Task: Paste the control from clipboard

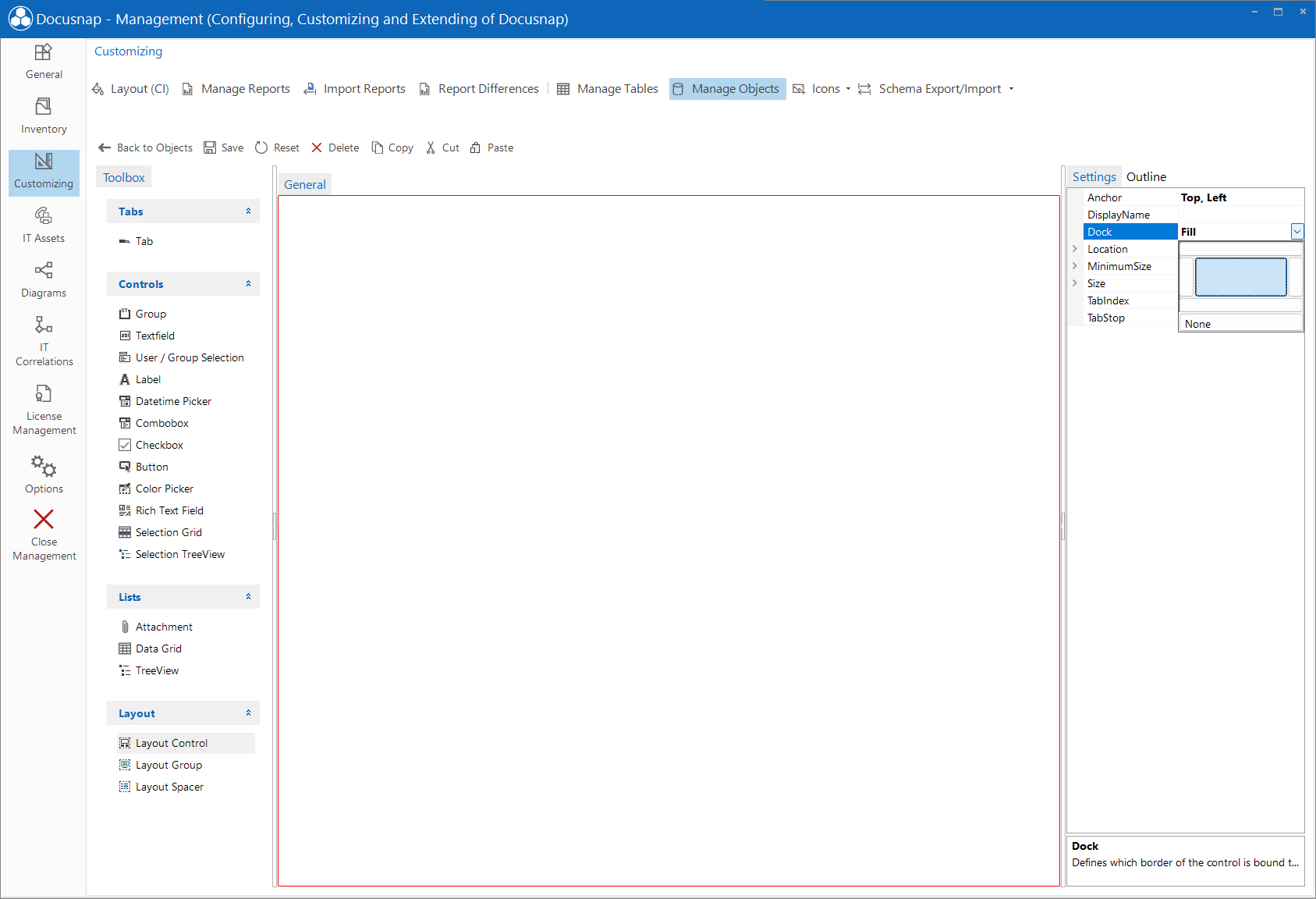Action: [x=492, y=147]
